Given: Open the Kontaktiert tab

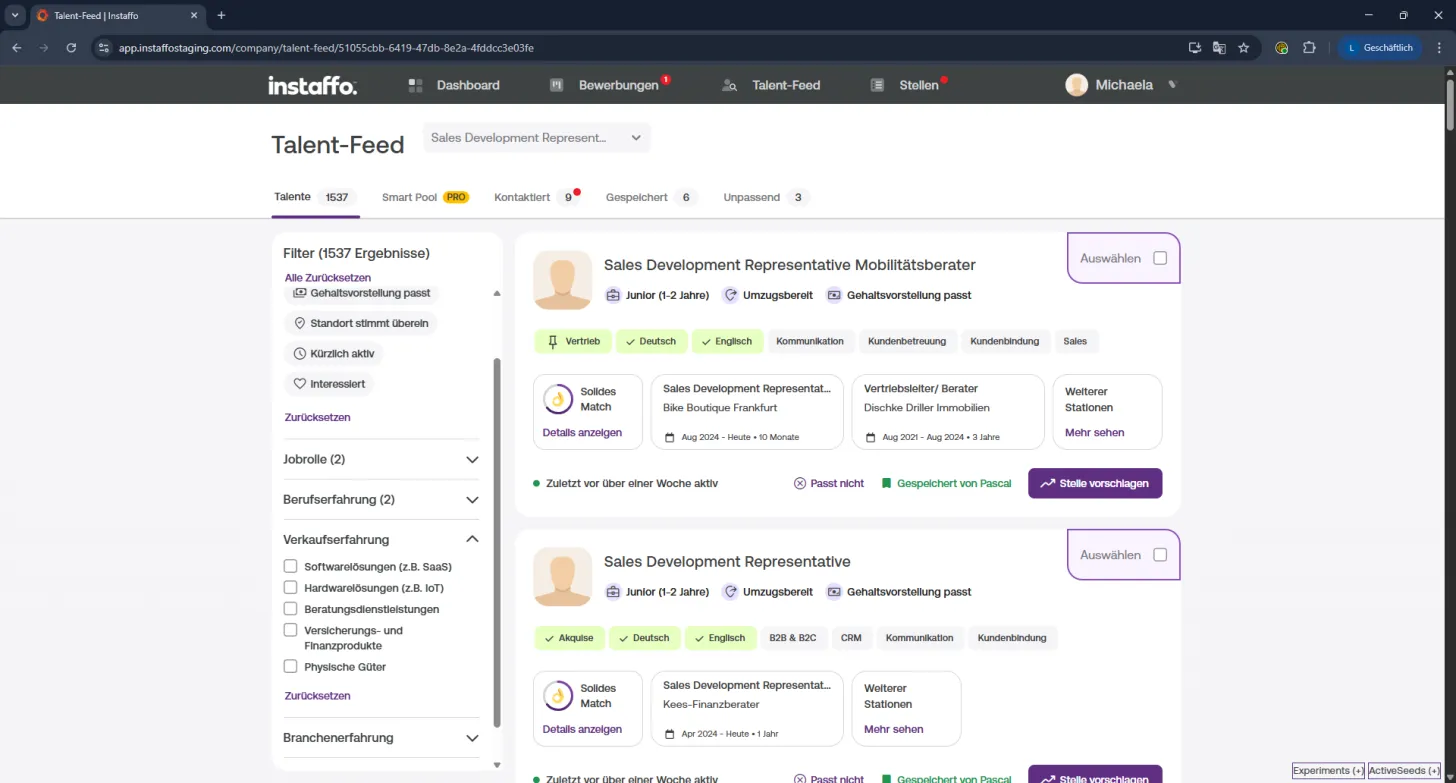Looking at the screenshot, I should tap(537, 197).
